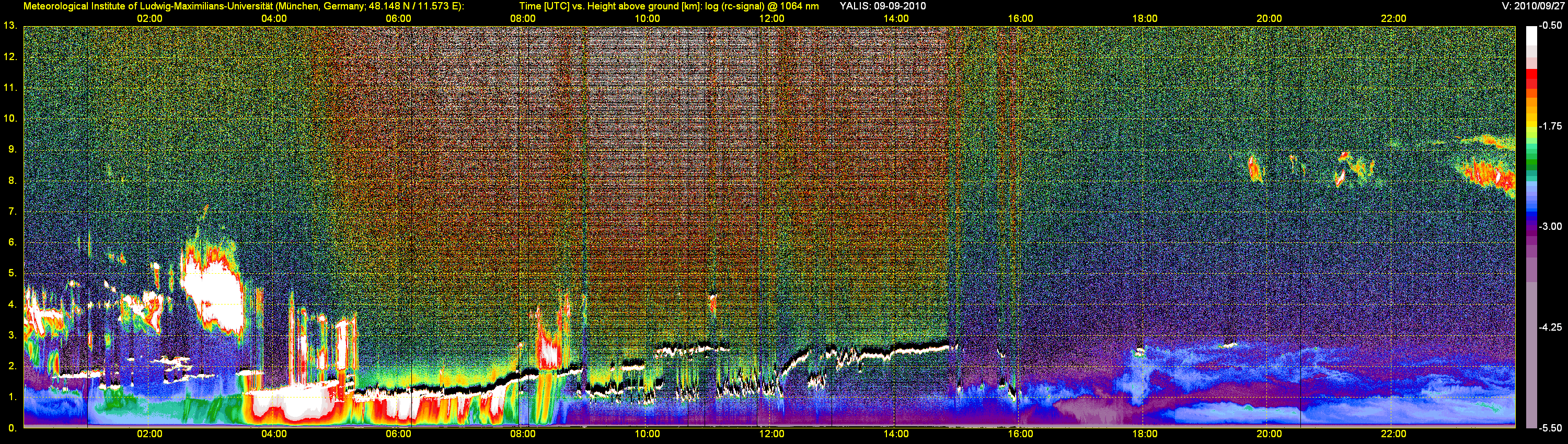
Task: Pick the 12:00 label on the bottom time axis
Action: click(x=772, y=434)
